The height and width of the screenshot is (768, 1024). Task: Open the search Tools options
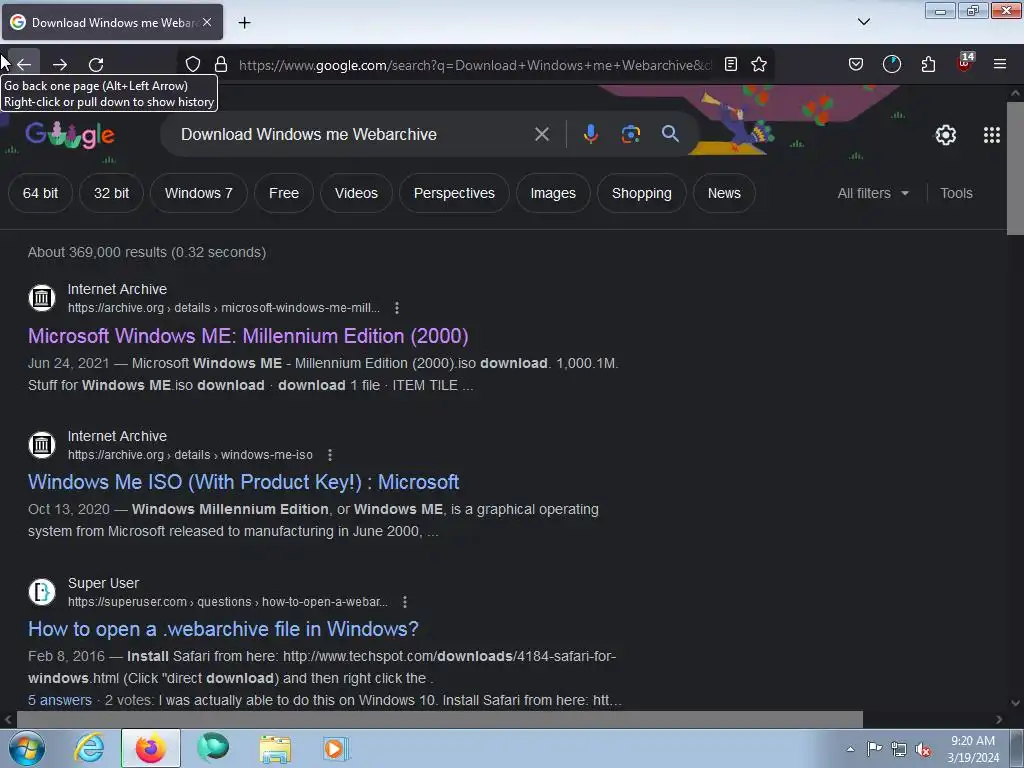point(956,193)
